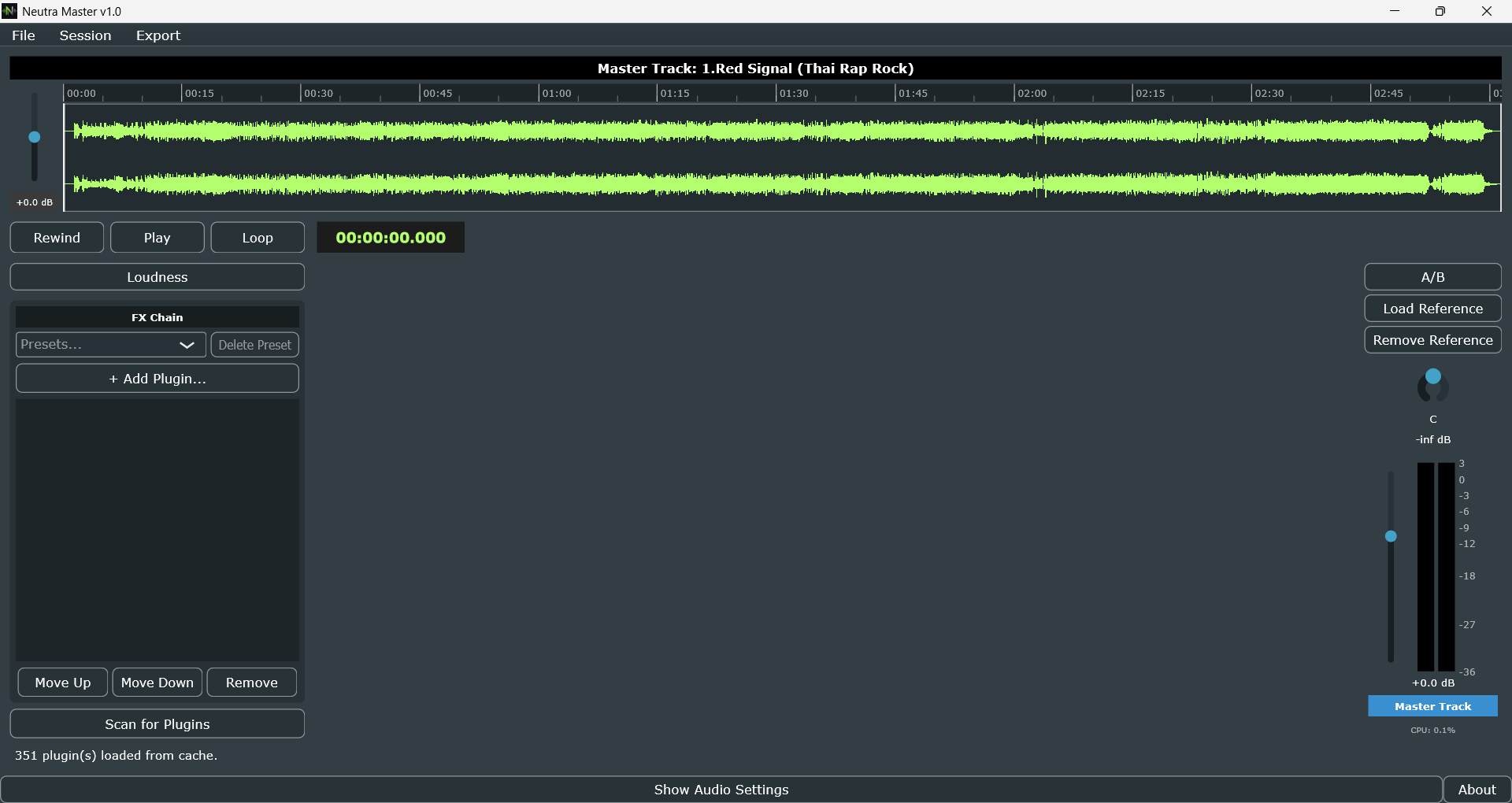Click the output level meter bars

pyautogui.click(x=1436, y=567)
